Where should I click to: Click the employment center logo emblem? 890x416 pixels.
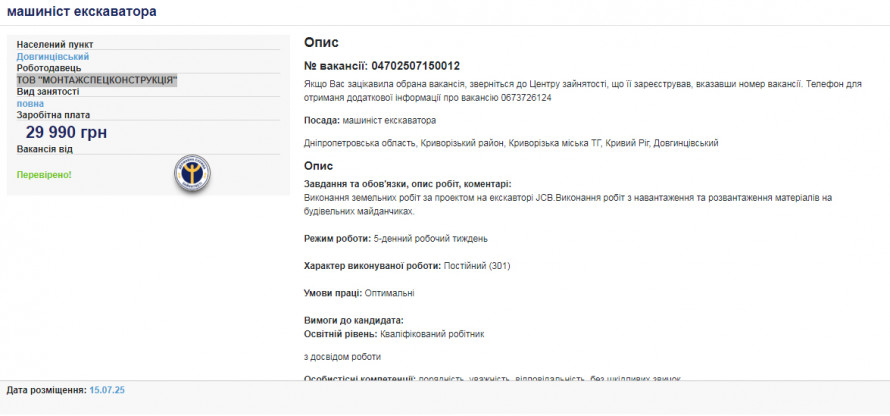click(192, 174)
